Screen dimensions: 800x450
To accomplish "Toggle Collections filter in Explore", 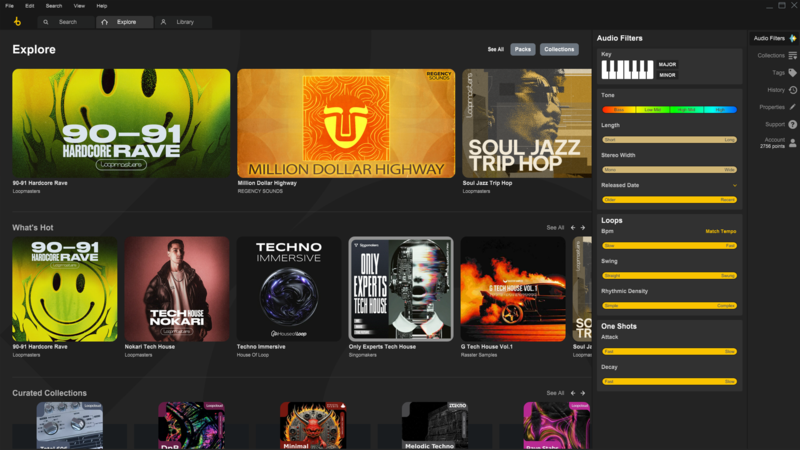I will pos(559,49).
